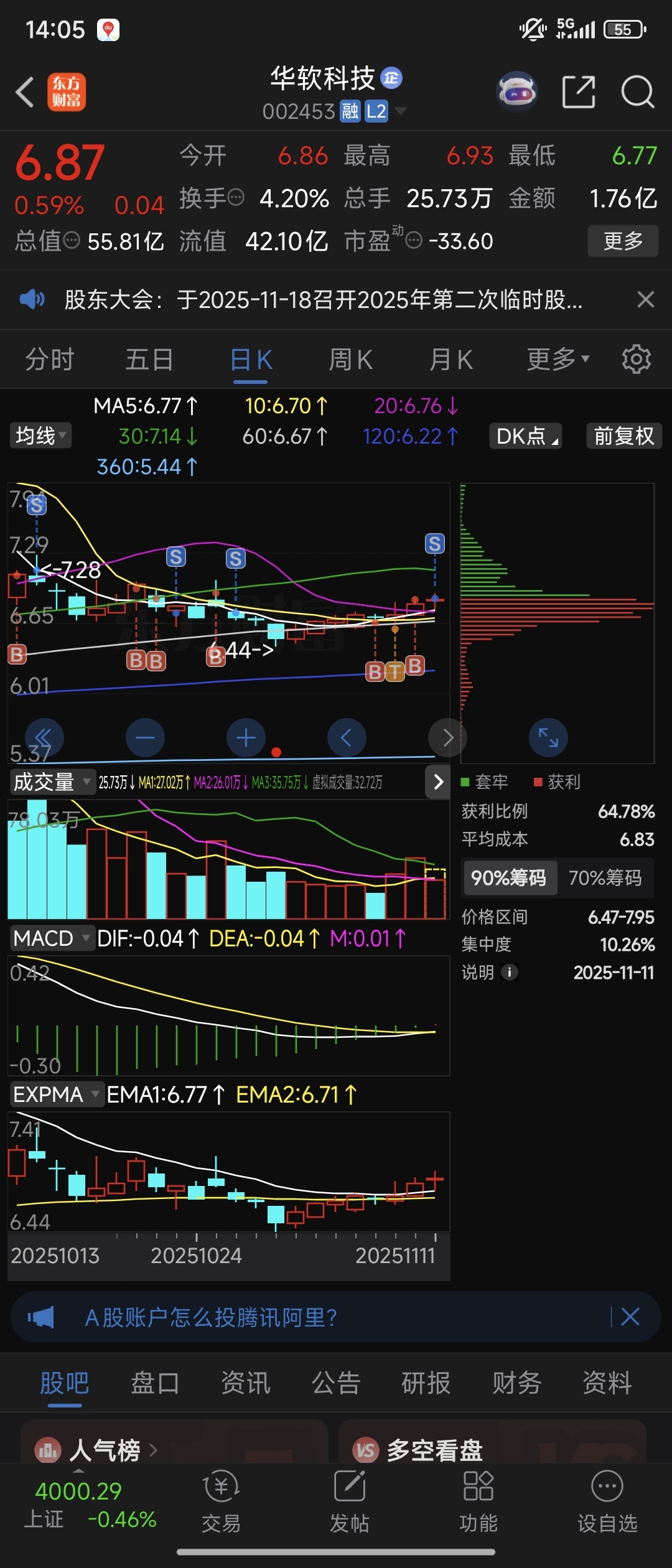Open the 更多 quote details button

point(623,241)
